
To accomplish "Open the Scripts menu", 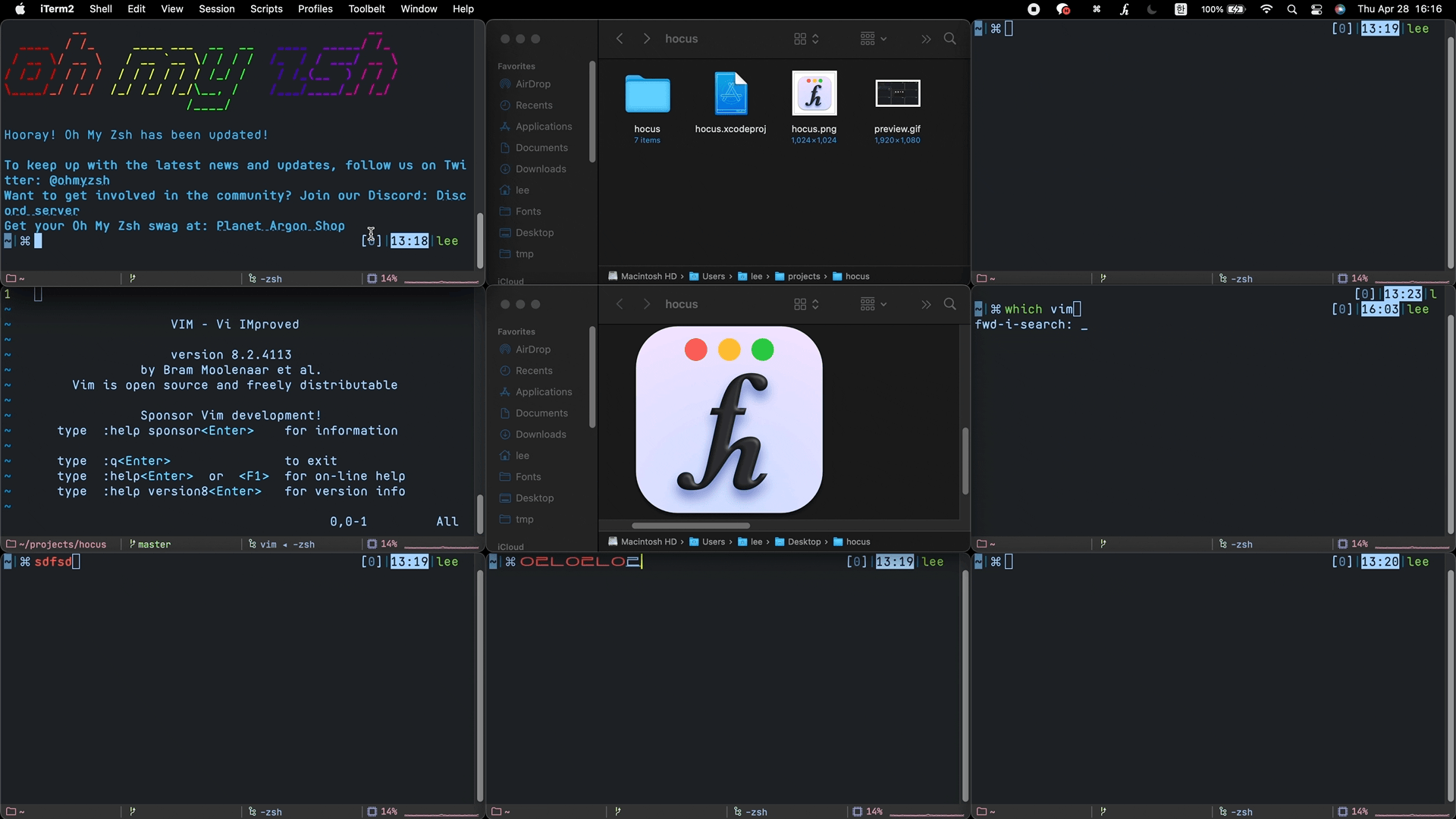I will tap(266, 9).
